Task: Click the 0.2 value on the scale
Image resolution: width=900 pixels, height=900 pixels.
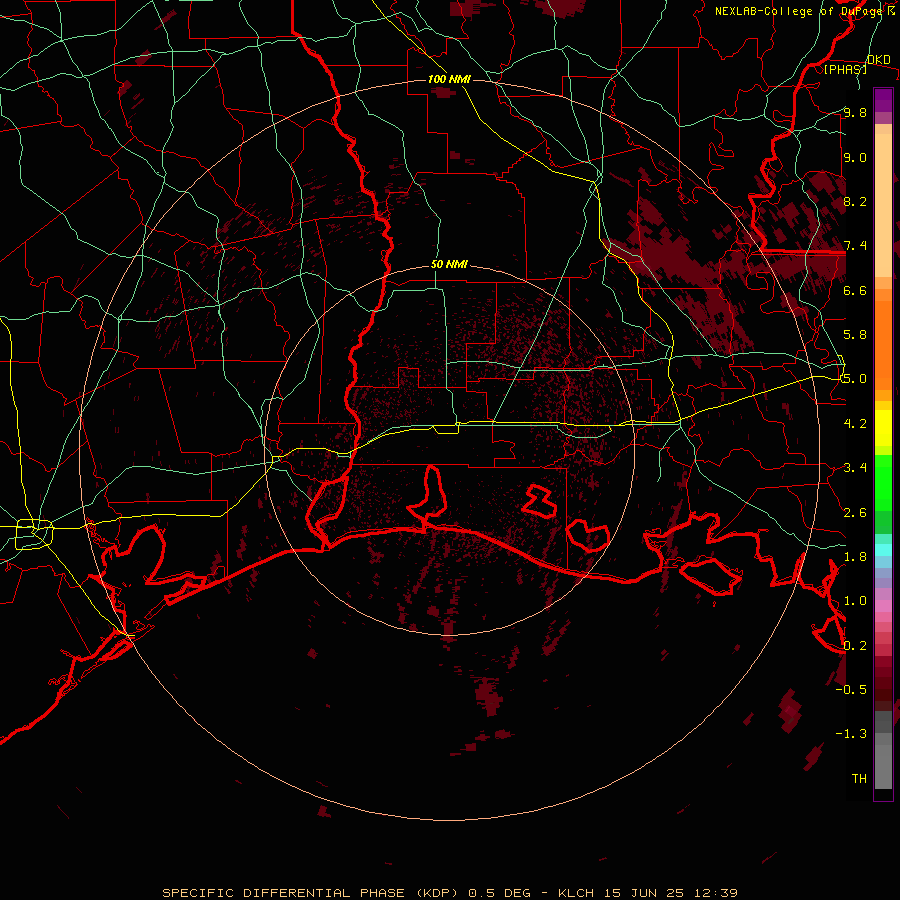Action: click(855, 645)
